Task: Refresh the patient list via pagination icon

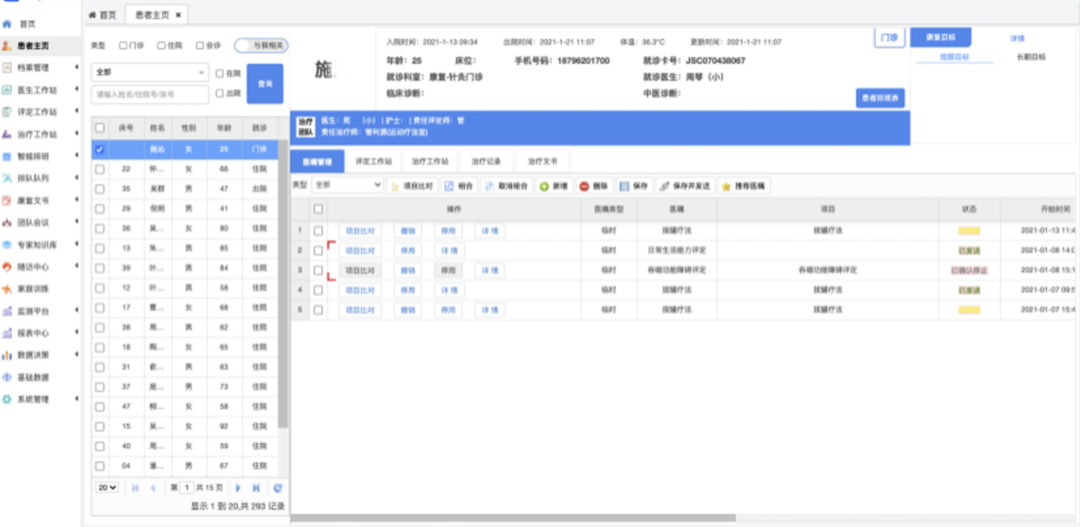Action: click(278, 488)
